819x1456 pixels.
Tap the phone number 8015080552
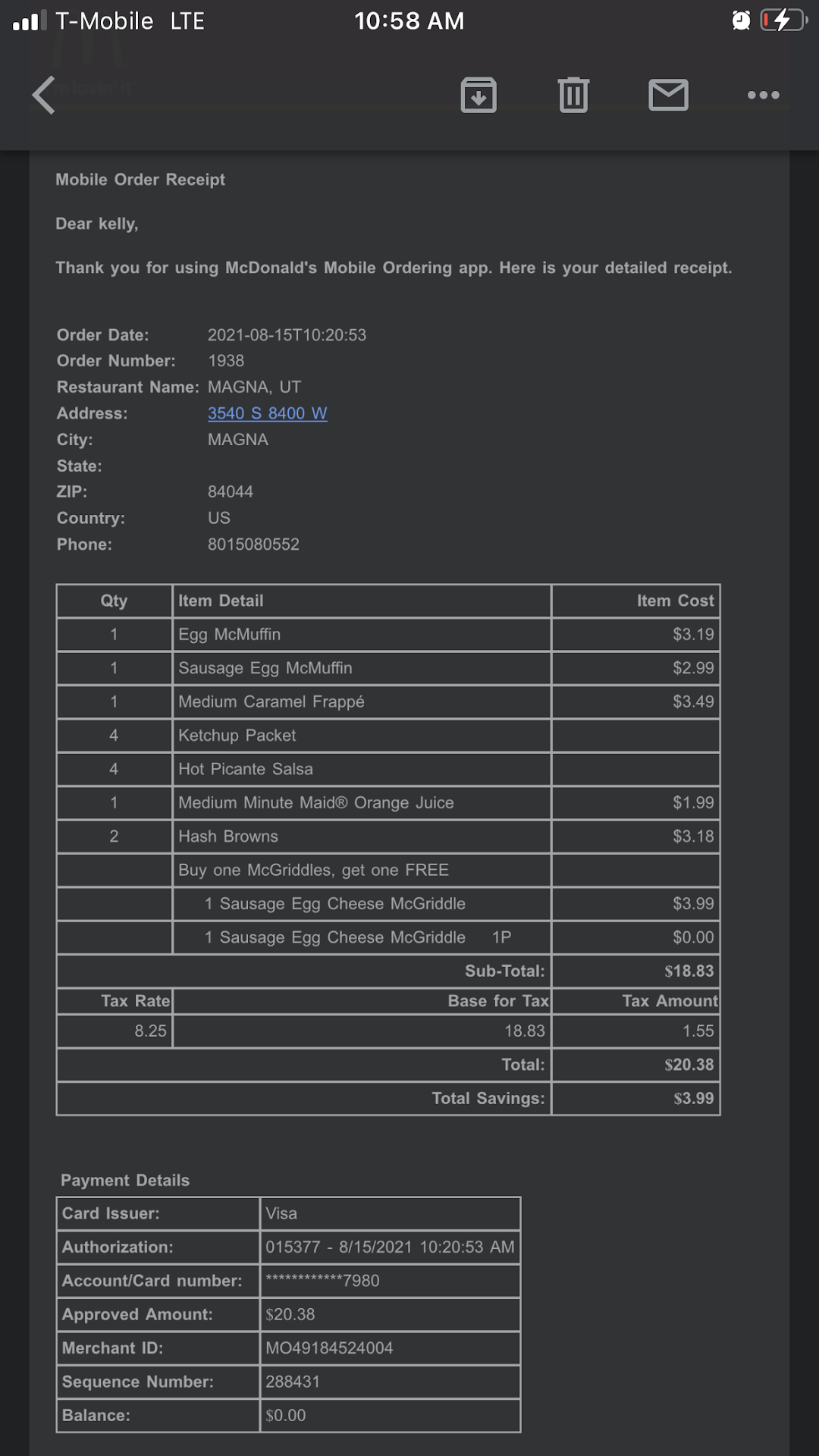tap(253, 544)
